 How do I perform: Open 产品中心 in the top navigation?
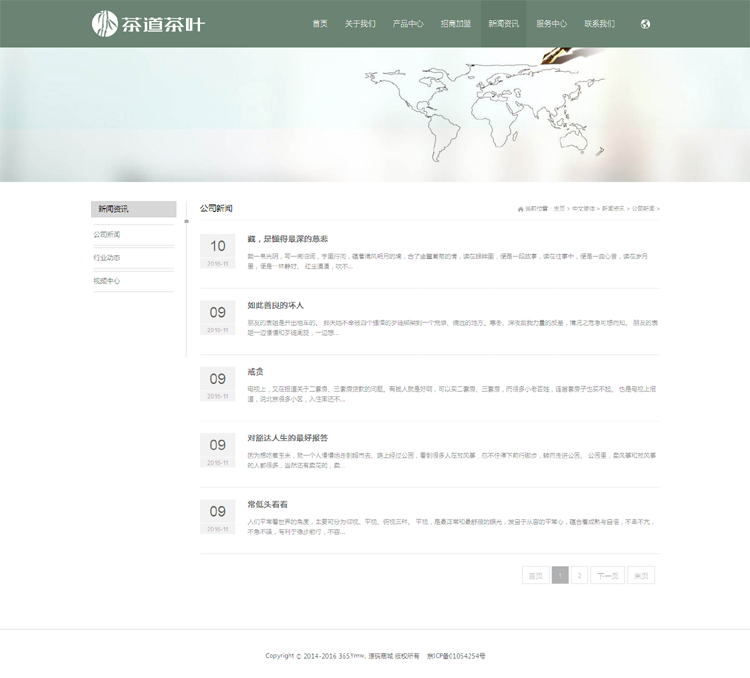click(408, 23)
